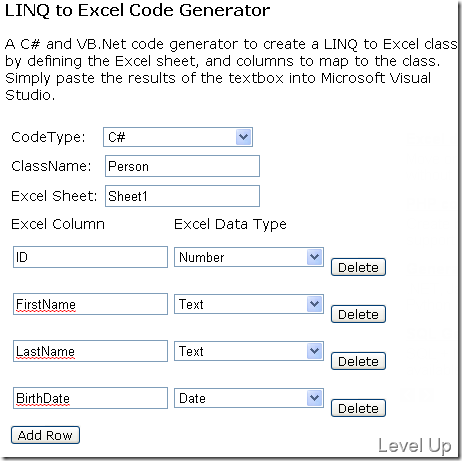This screenshot has height=461, width=462.
Task: Delete the ID row
Action: pos(358,267)
